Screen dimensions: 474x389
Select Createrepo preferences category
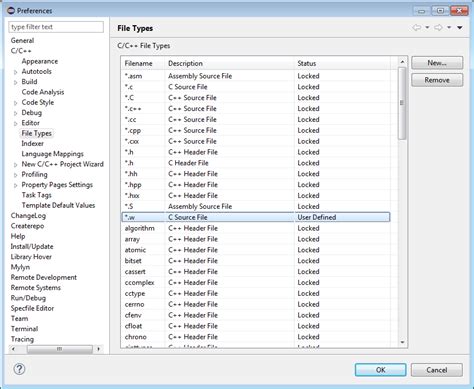click(x=27, y=226)
